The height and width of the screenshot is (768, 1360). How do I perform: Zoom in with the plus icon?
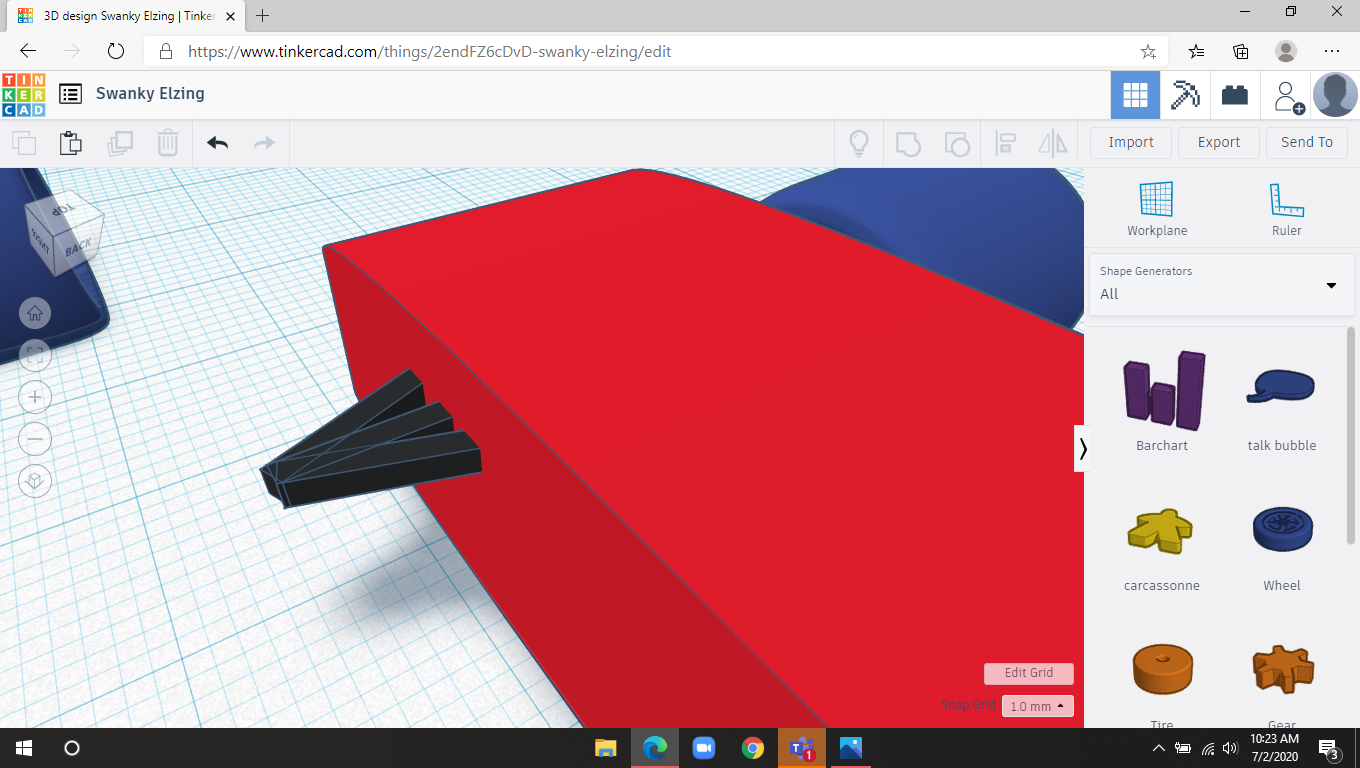click(x=35, y=397)
